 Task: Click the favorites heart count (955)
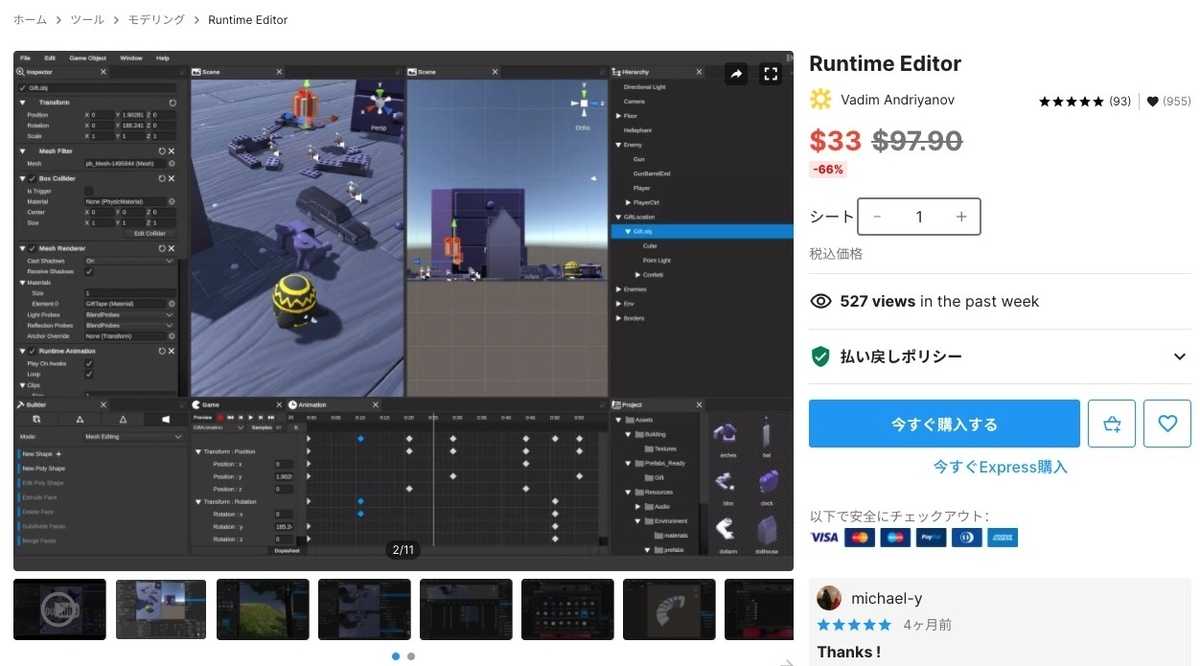coord(1168,101)
